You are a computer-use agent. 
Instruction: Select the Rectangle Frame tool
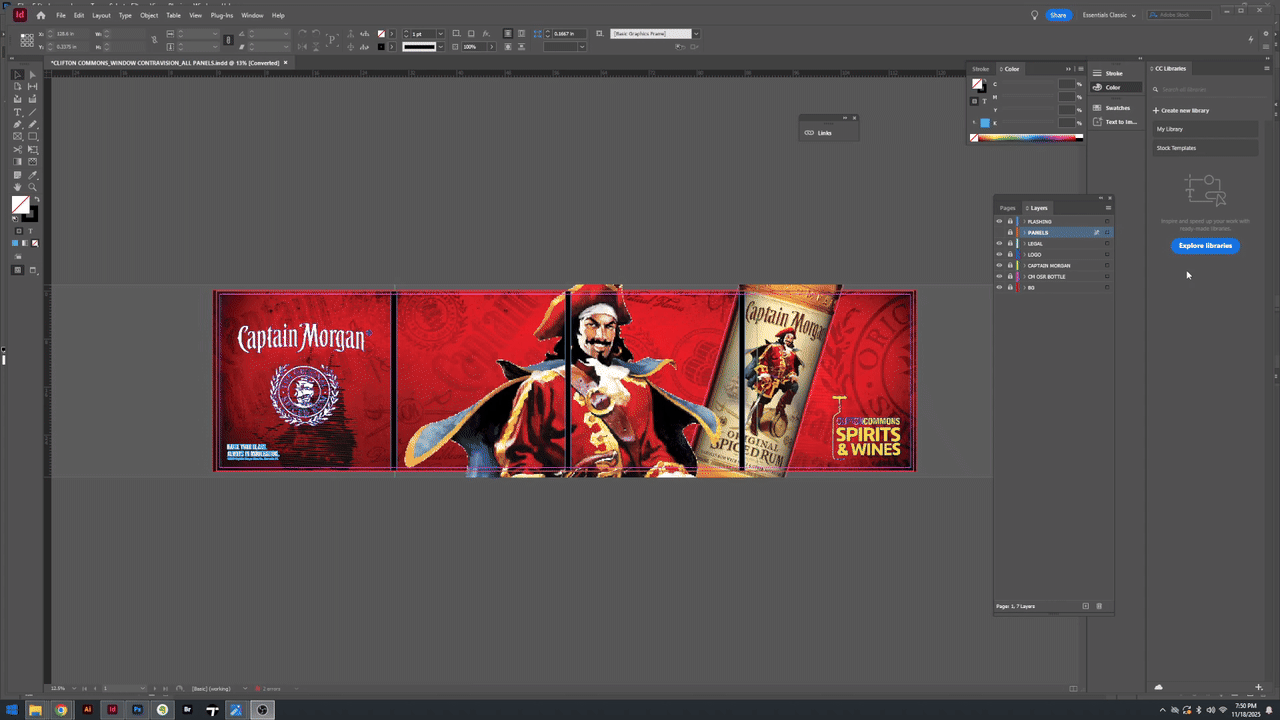click(x=17, y=136)
